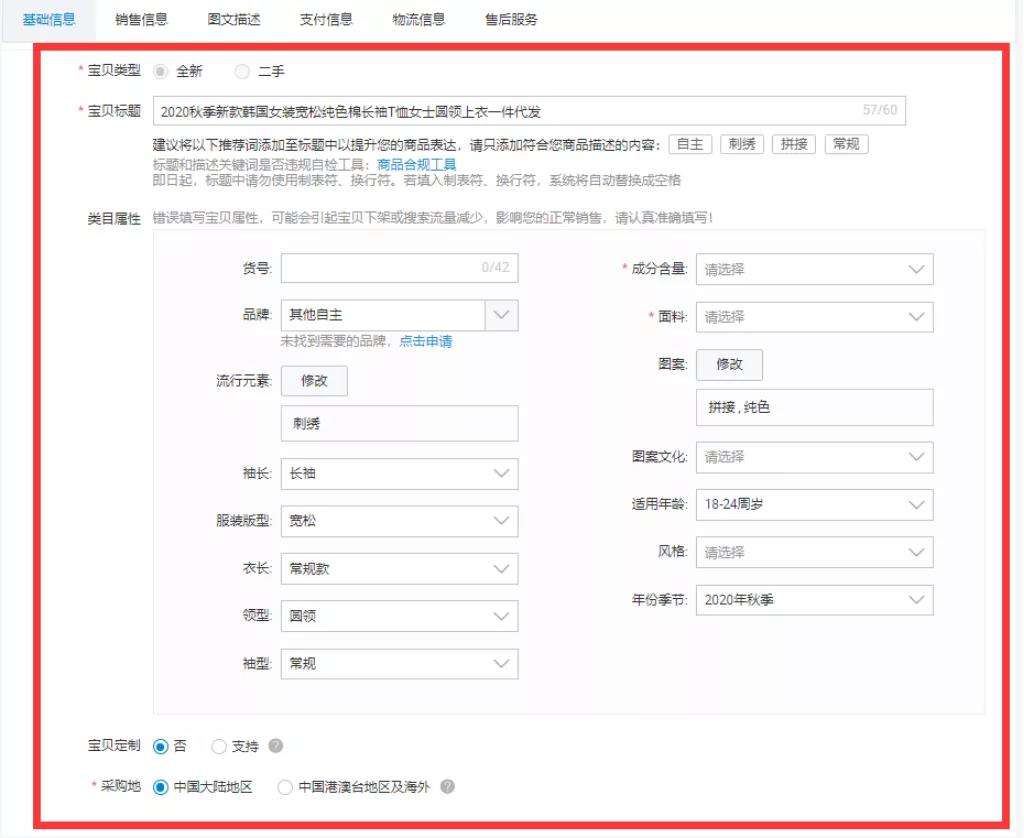This screenshot has width=1024, height=838.
Task: Select 二手 radio for 宝贝类型
Action: pos(241,72)
